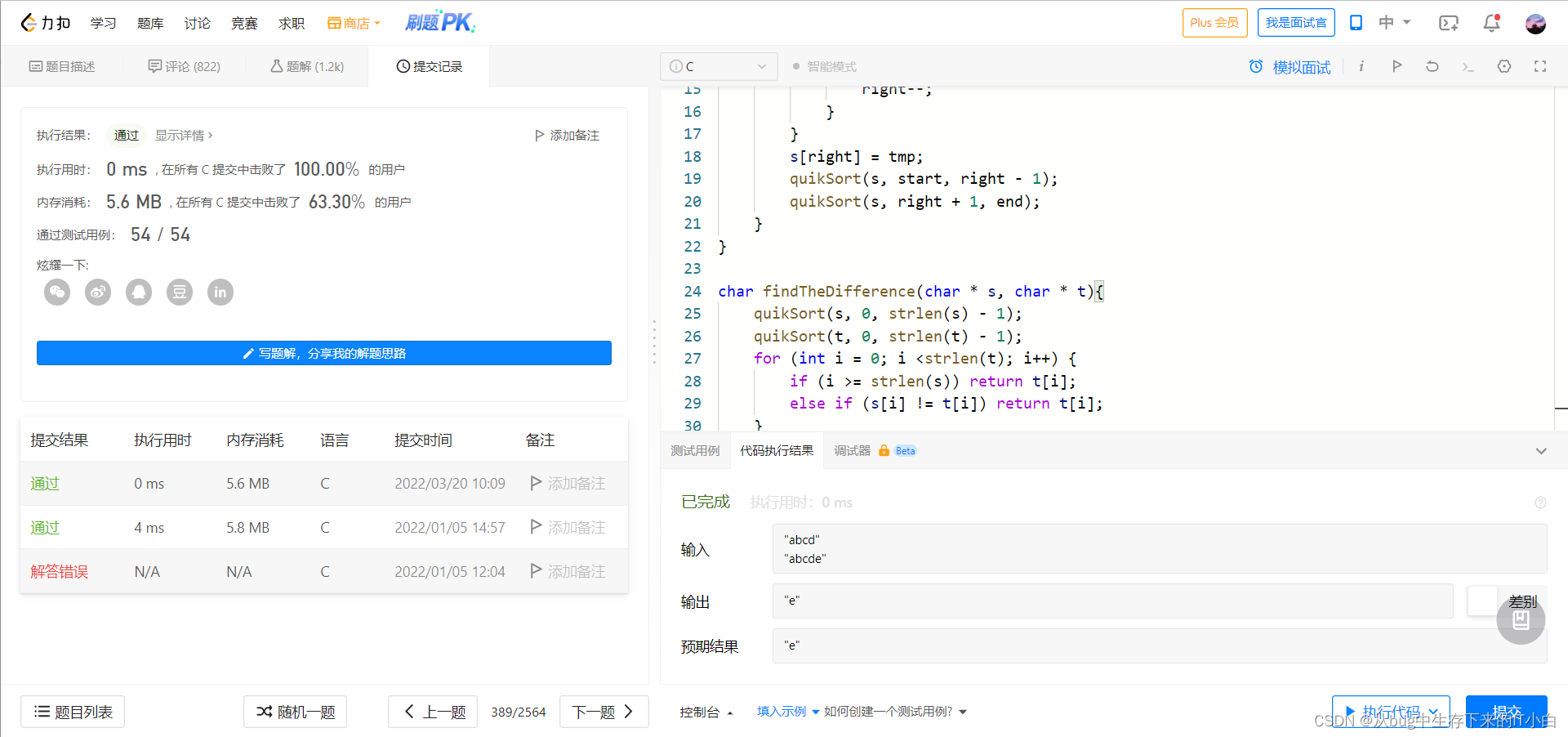Expand the 商店 dropdown
1568x737 pixels.
(354, 23)
